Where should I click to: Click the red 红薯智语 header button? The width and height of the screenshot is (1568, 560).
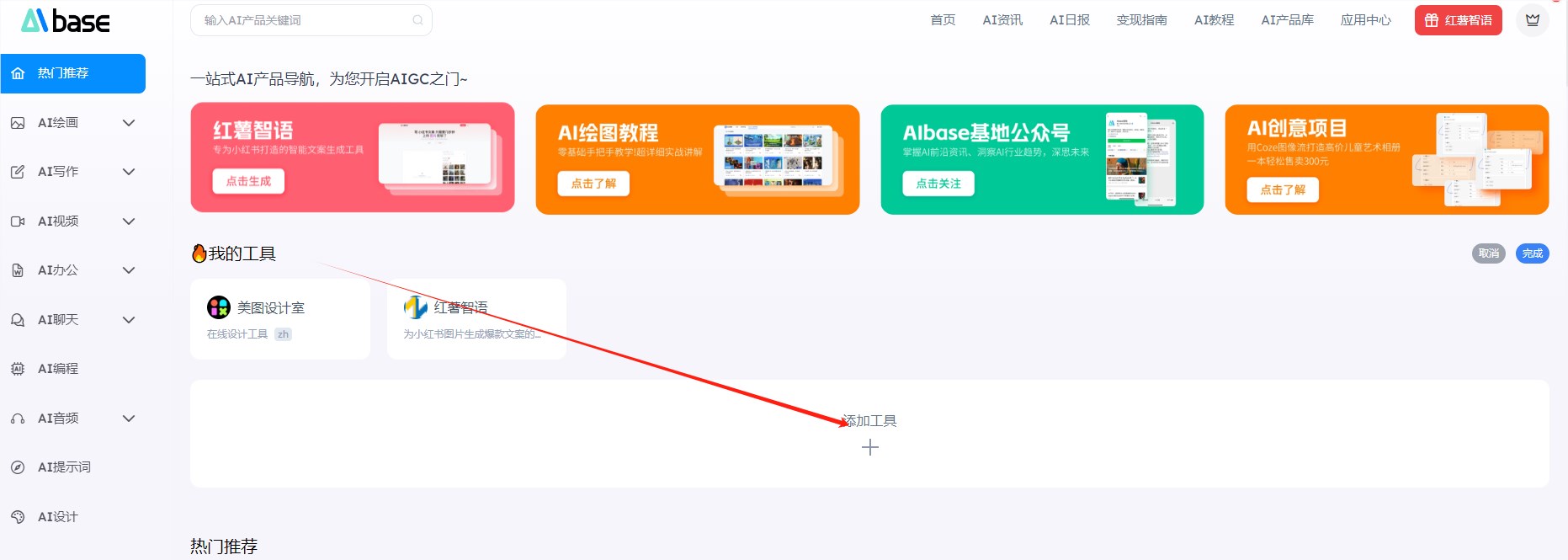pos(1458,20)
